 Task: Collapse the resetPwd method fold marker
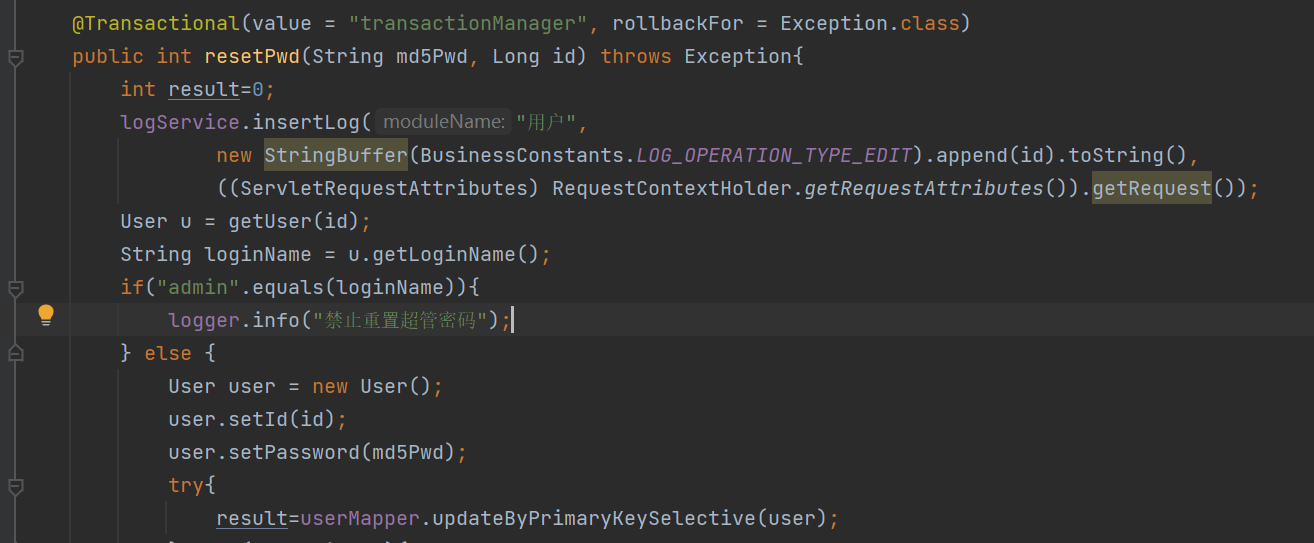pos(15,59)
